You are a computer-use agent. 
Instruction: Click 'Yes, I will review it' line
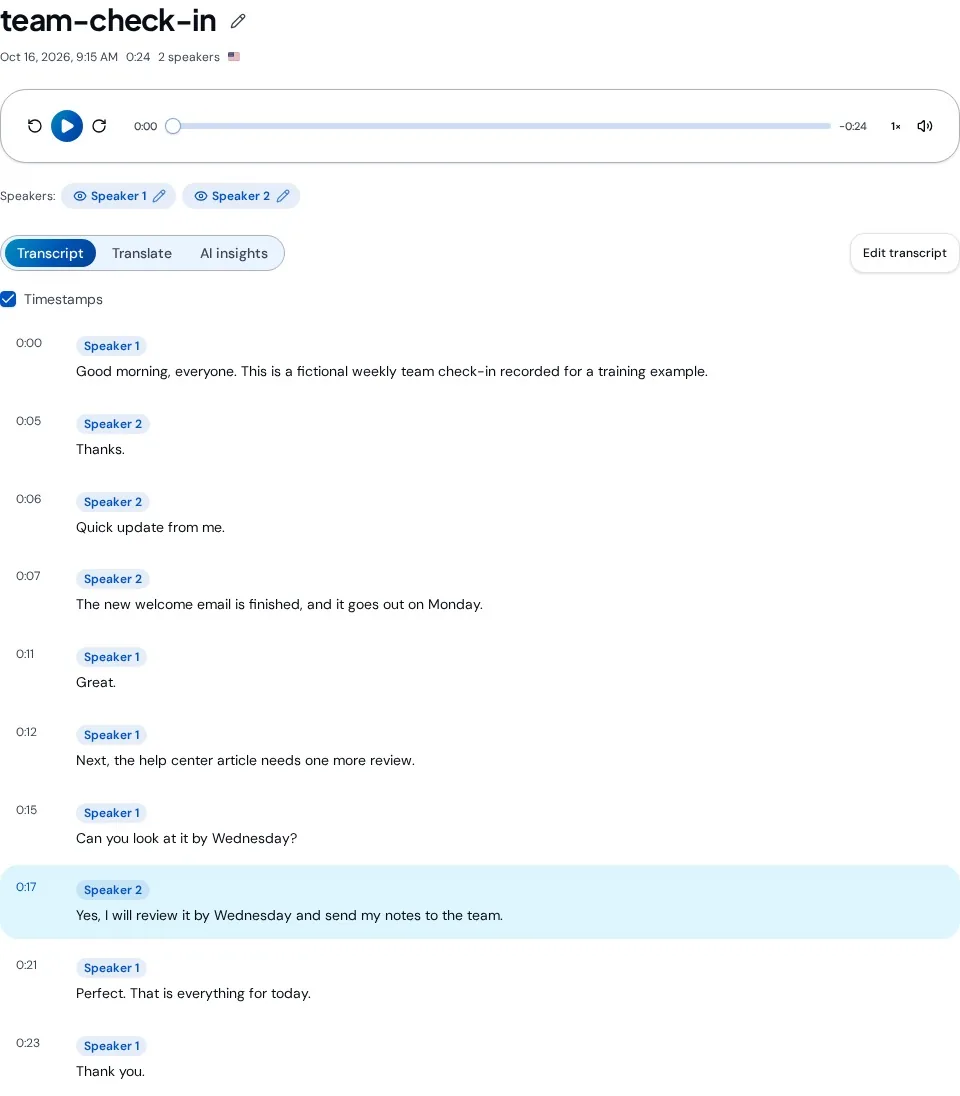(x=289, y=916)
